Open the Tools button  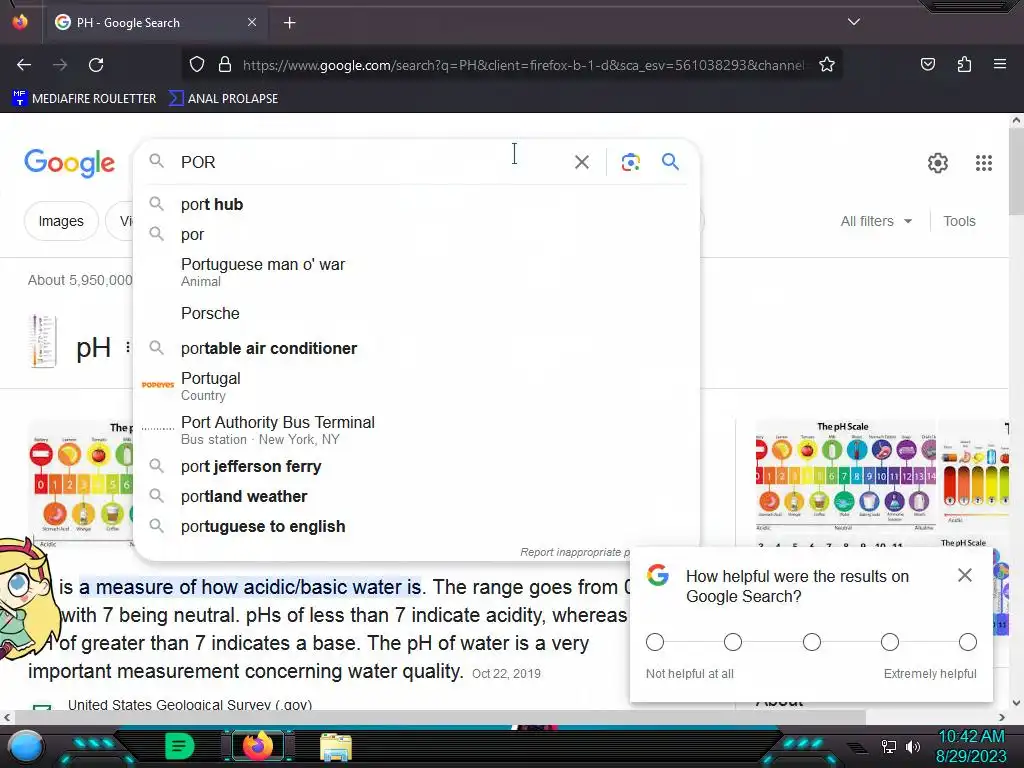[x=959, y=221]
